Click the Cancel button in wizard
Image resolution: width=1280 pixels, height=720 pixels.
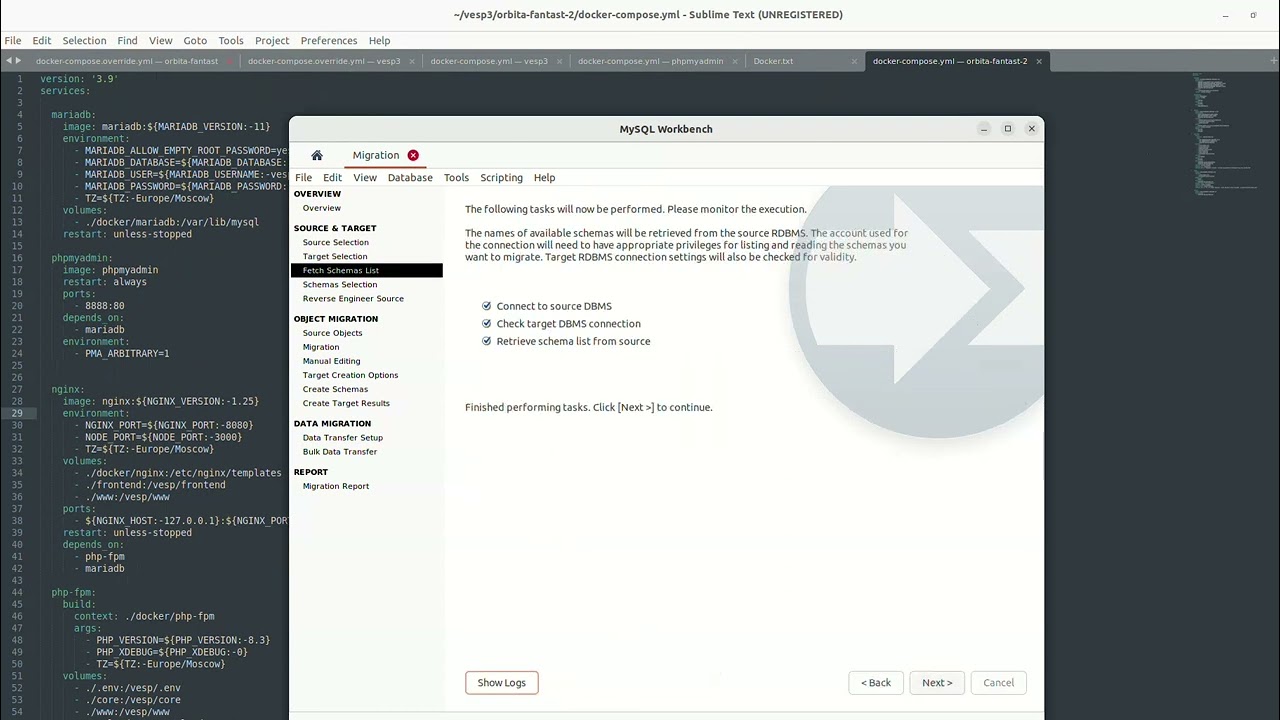tap(998, 683)
